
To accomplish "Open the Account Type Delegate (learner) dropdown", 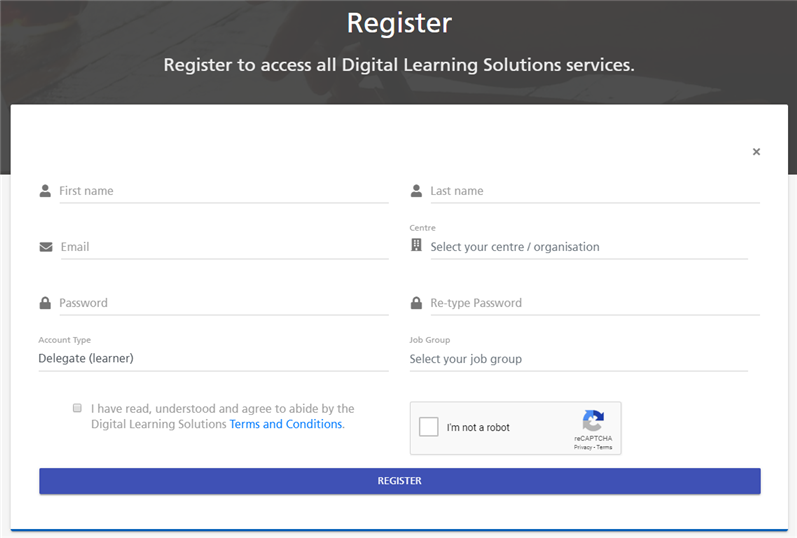I will (213, 358).
